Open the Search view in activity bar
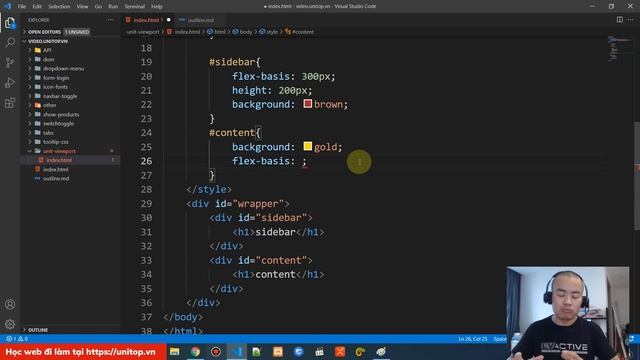The height and width of the screenshot is (360, 640). [x=10, y=42]
